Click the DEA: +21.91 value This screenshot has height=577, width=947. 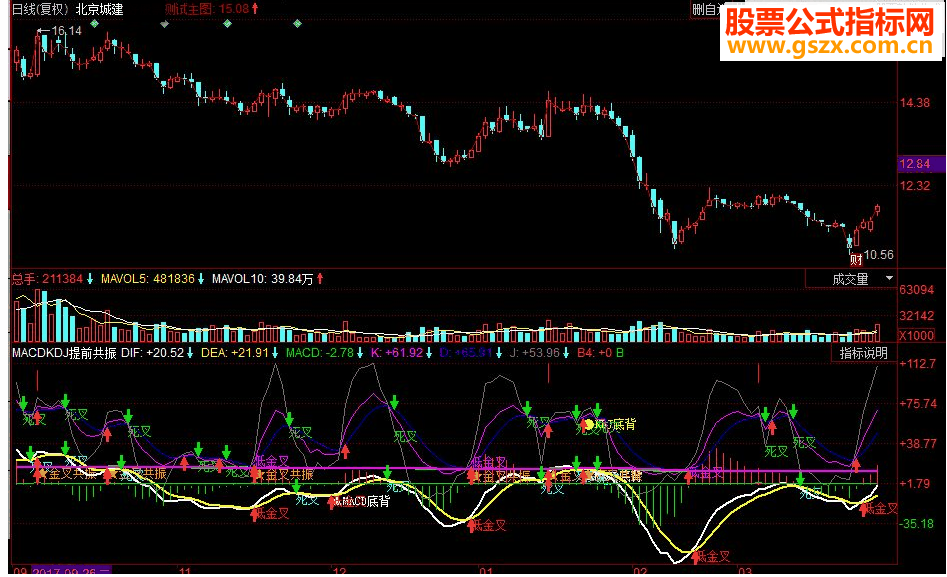tap(234, 352)
